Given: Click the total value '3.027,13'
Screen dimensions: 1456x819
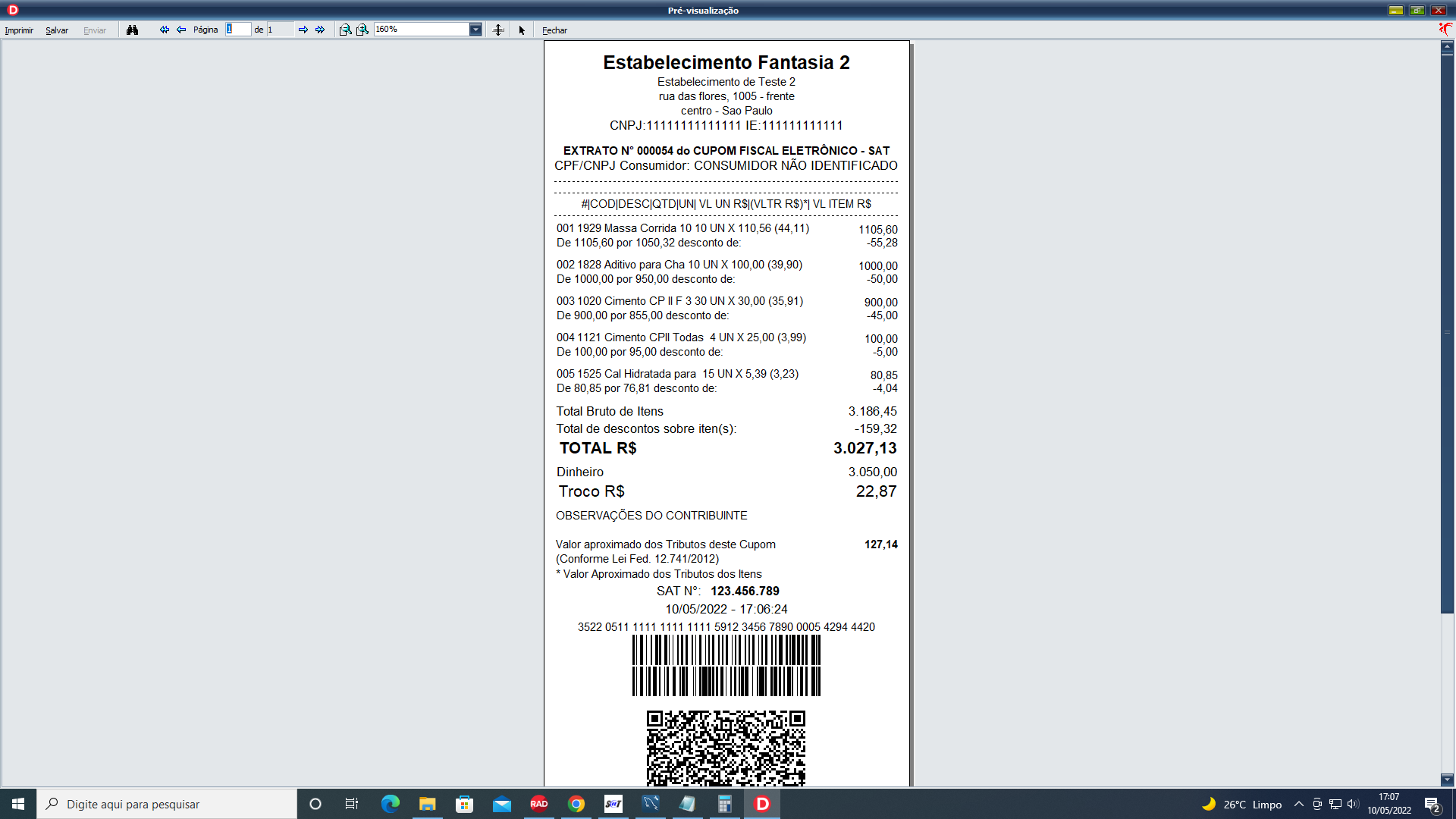Looking at the screenshot, I should [x=864, y=448].
